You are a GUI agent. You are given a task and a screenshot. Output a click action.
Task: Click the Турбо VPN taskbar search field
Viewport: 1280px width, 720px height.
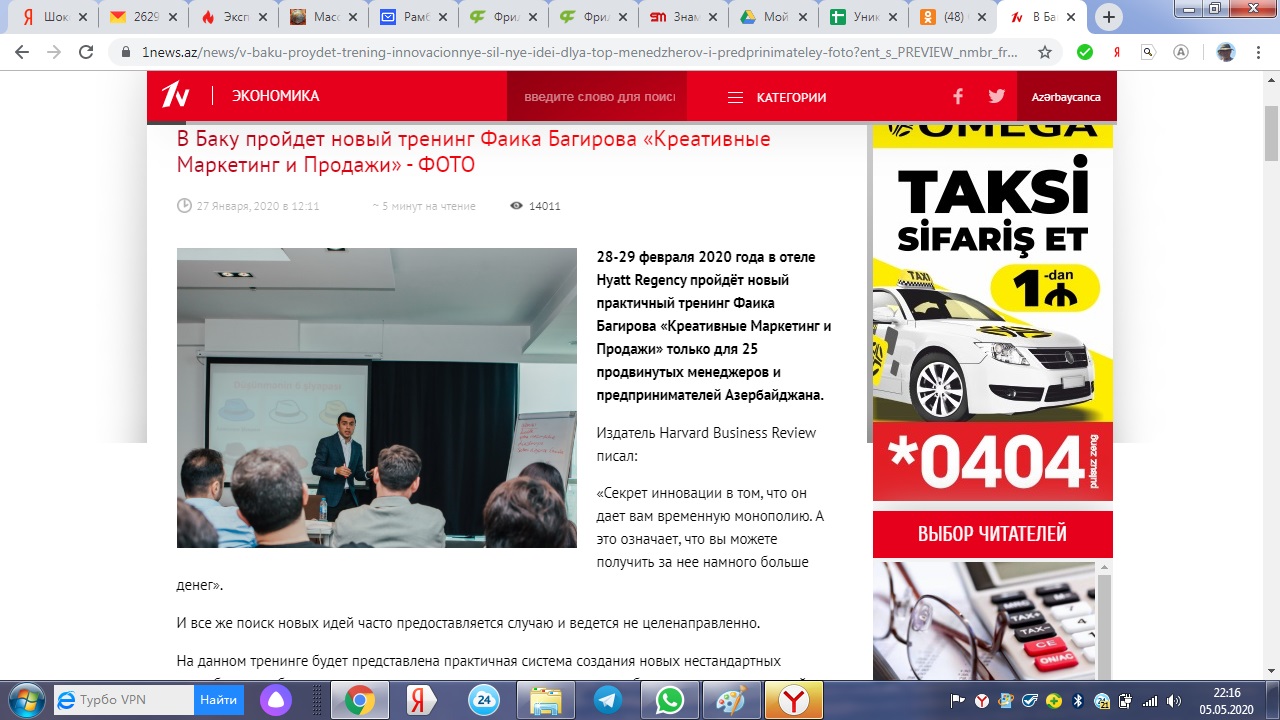pos(124,700)
